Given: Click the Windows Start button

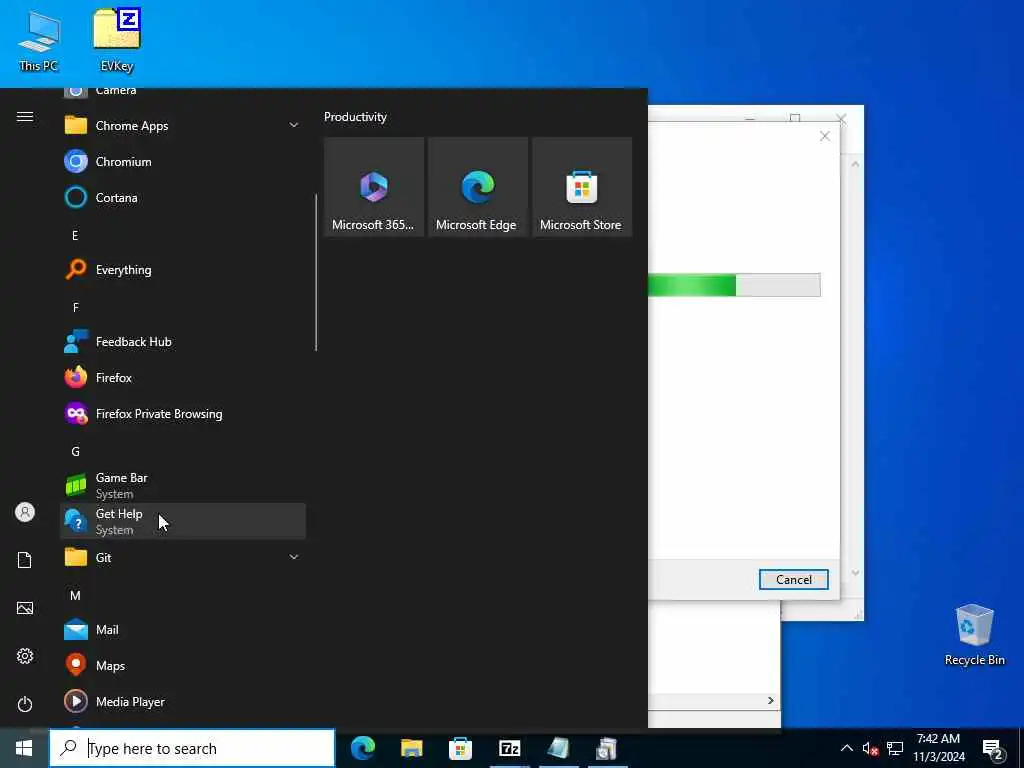Looking at the screenshot, I should click(24, 748).
